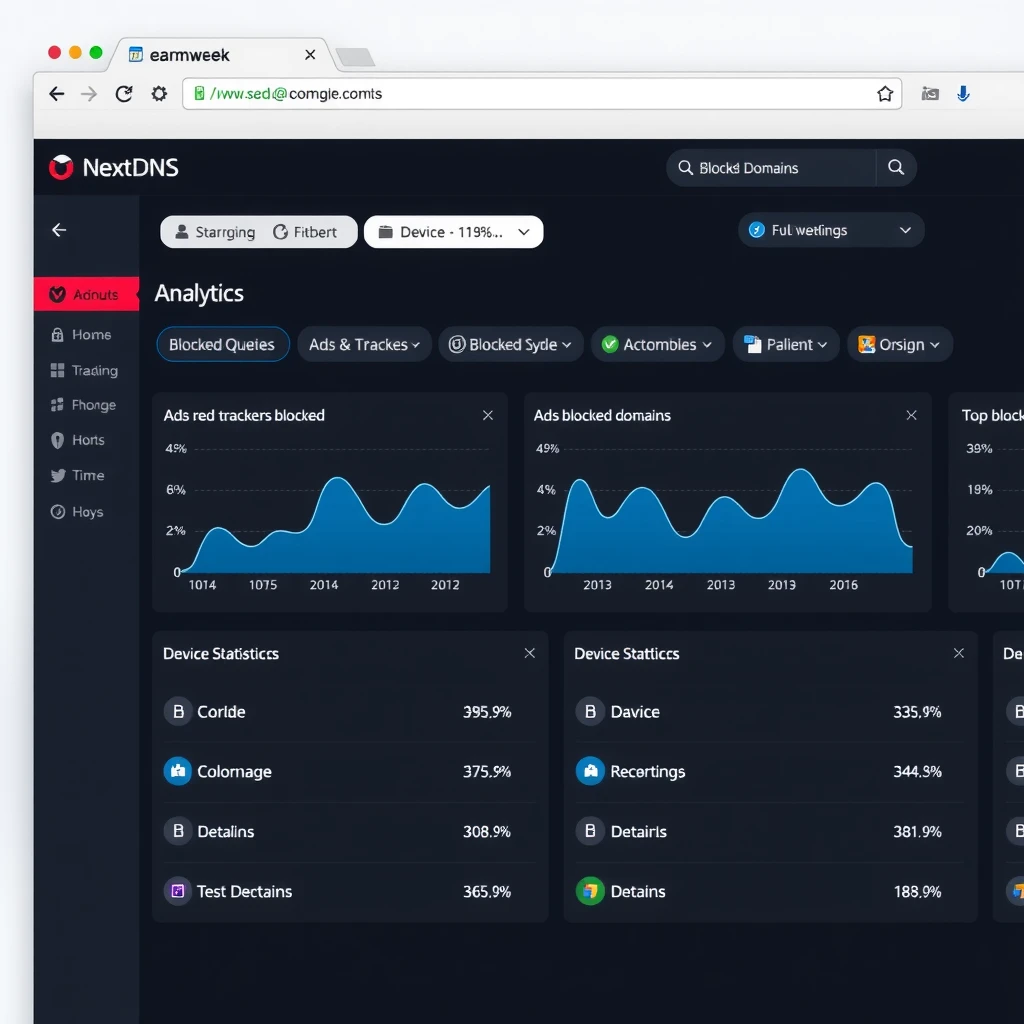
Task: Open a new browser tab
Action: (x=355, y=57)
